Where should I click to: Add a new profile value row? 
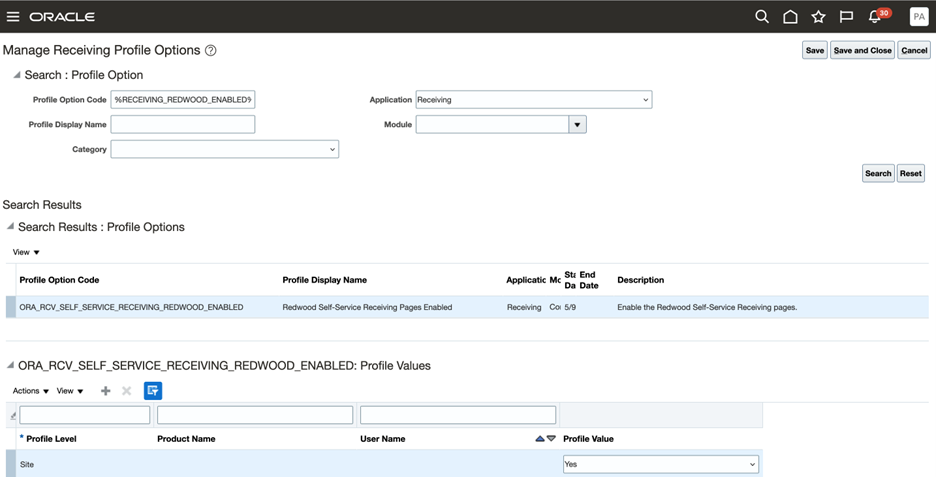tap(106, 391)
